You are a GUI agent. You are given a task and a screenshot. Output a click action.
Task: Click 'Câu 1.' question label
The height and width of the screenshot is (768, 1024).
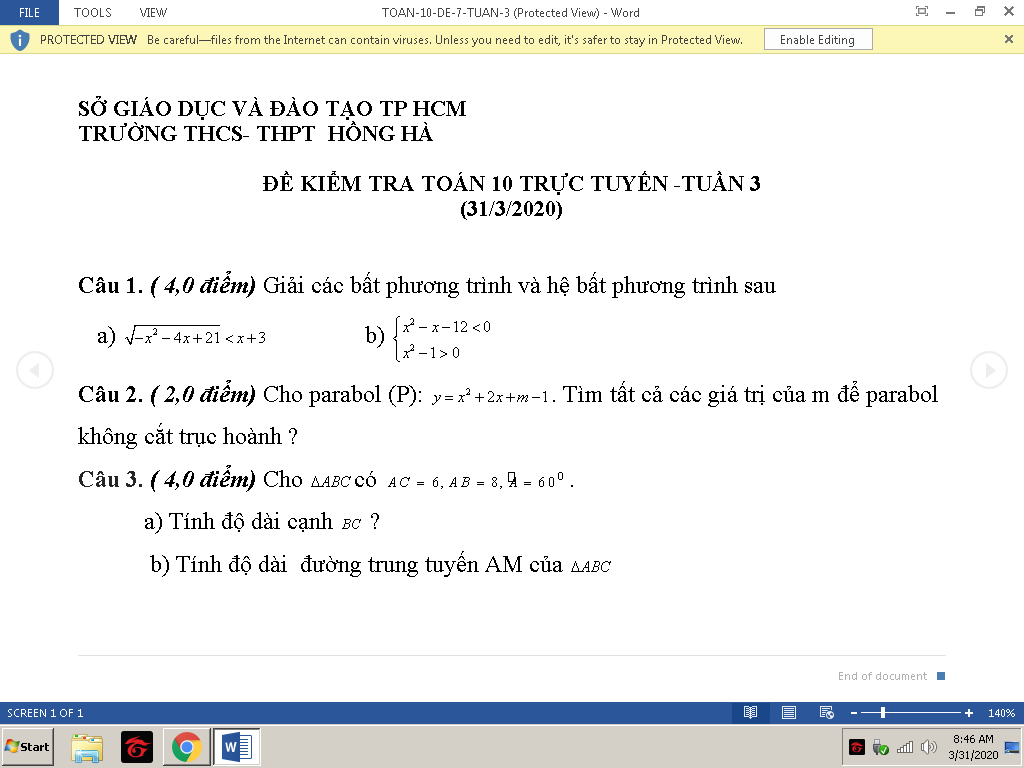click(110, 285)
